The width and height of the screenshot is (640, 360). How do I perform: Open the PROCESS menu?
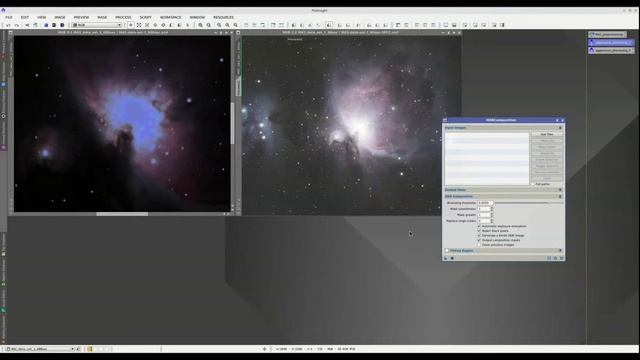point(123,18)
